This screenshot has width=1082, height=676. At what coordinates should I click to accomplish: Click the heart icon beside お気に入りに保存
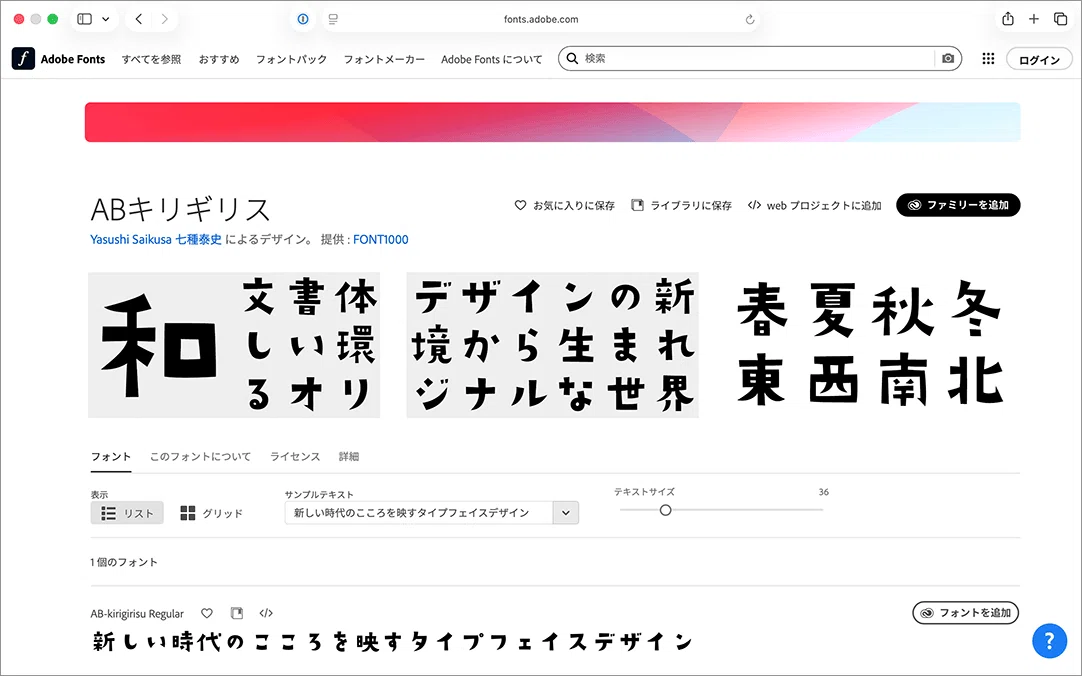click(x=520, y=205)
